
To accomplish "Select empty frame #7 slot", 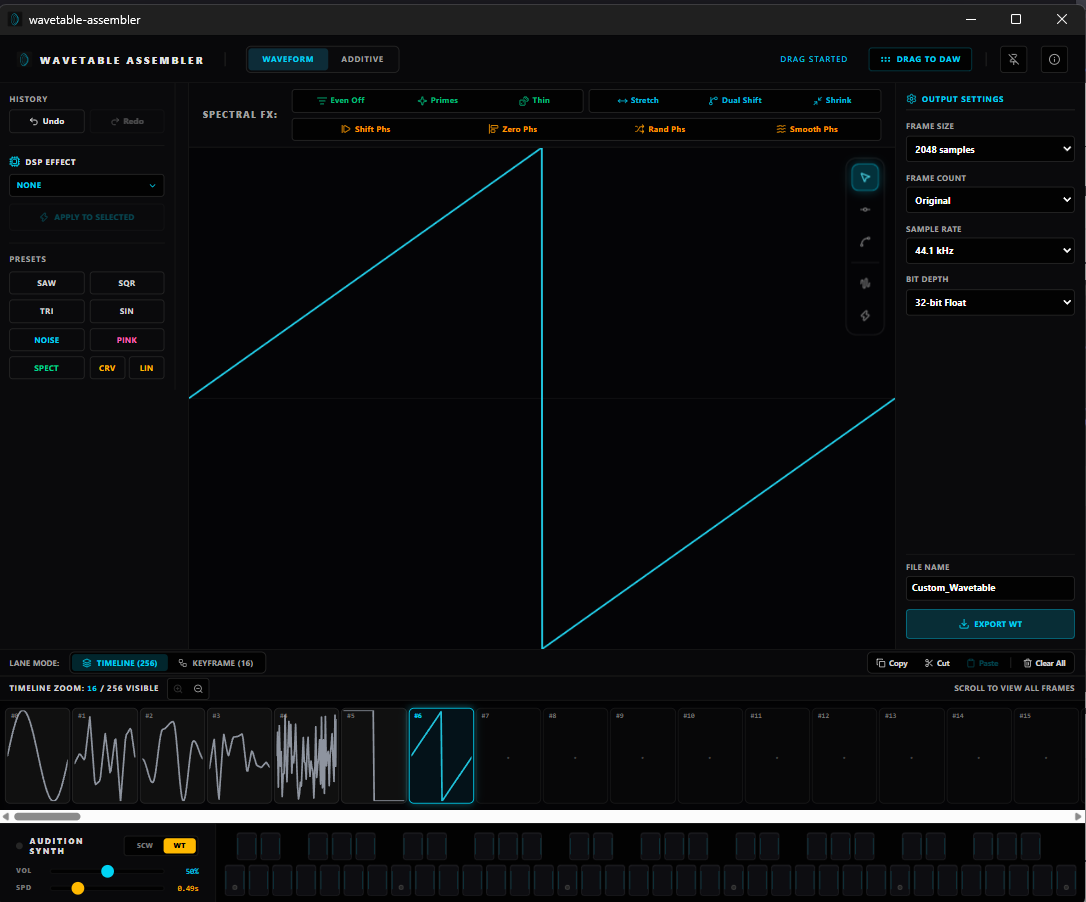I will [508, 756].
